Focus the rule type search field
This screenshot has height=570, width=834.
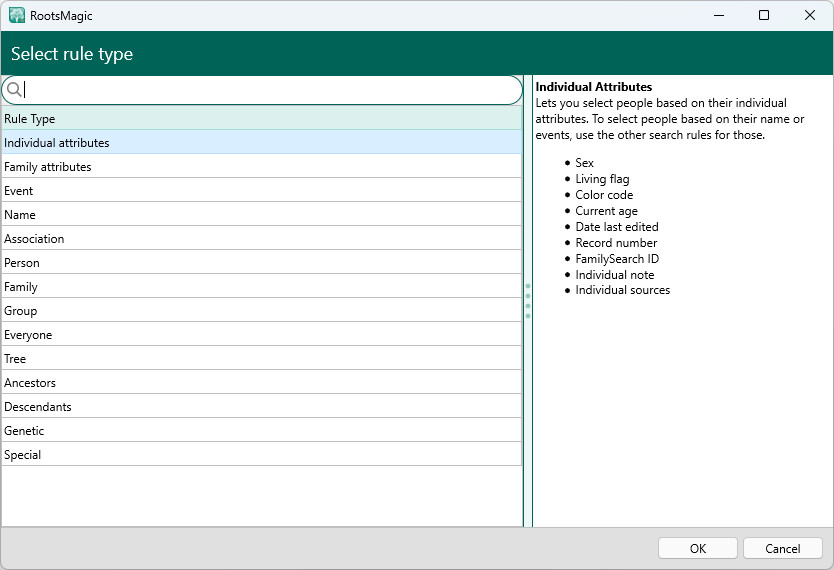(262, 90)
